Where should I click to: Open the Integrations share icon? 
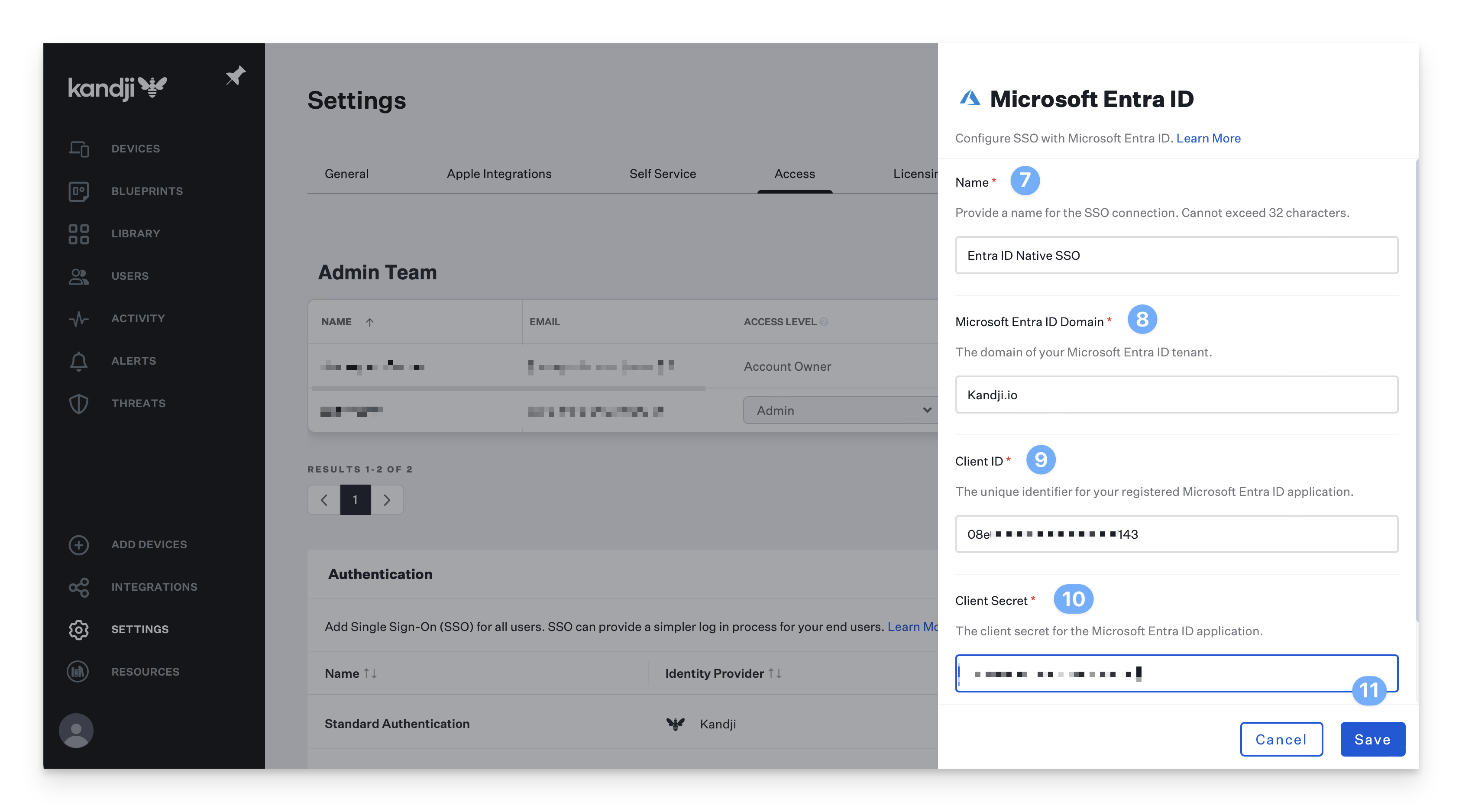[x=79, y=587]
